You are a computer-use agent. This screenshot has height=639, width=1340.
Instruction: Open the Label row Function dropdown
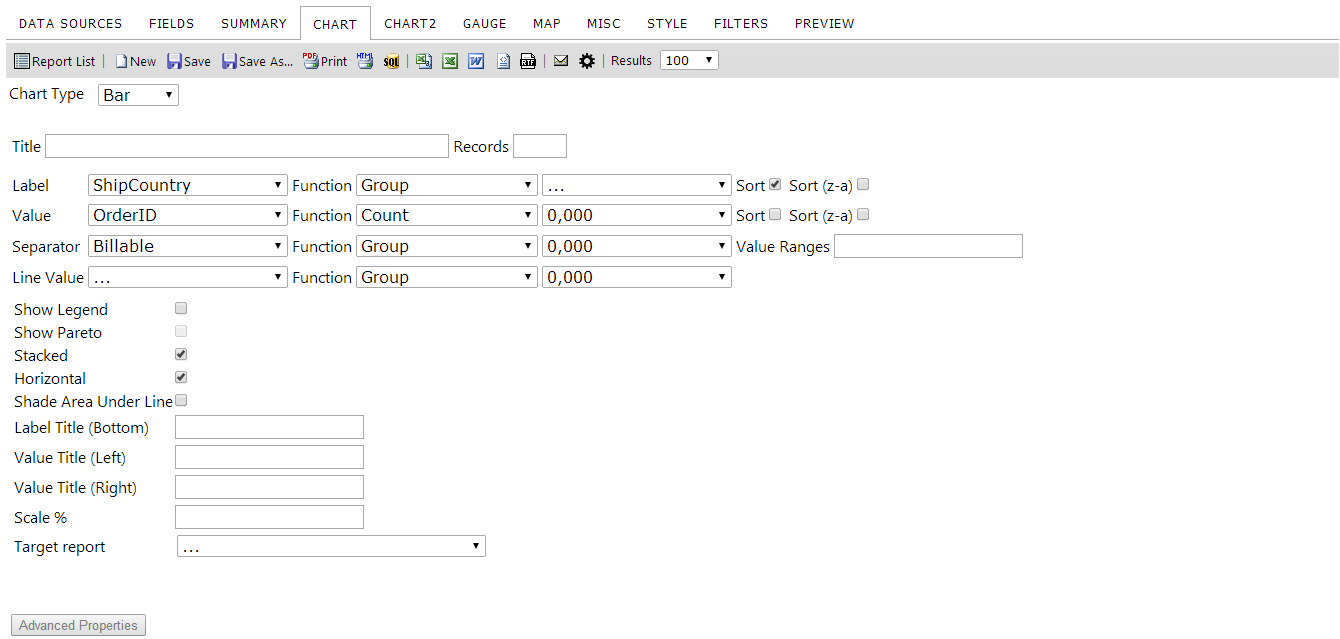tap(447, 185)
